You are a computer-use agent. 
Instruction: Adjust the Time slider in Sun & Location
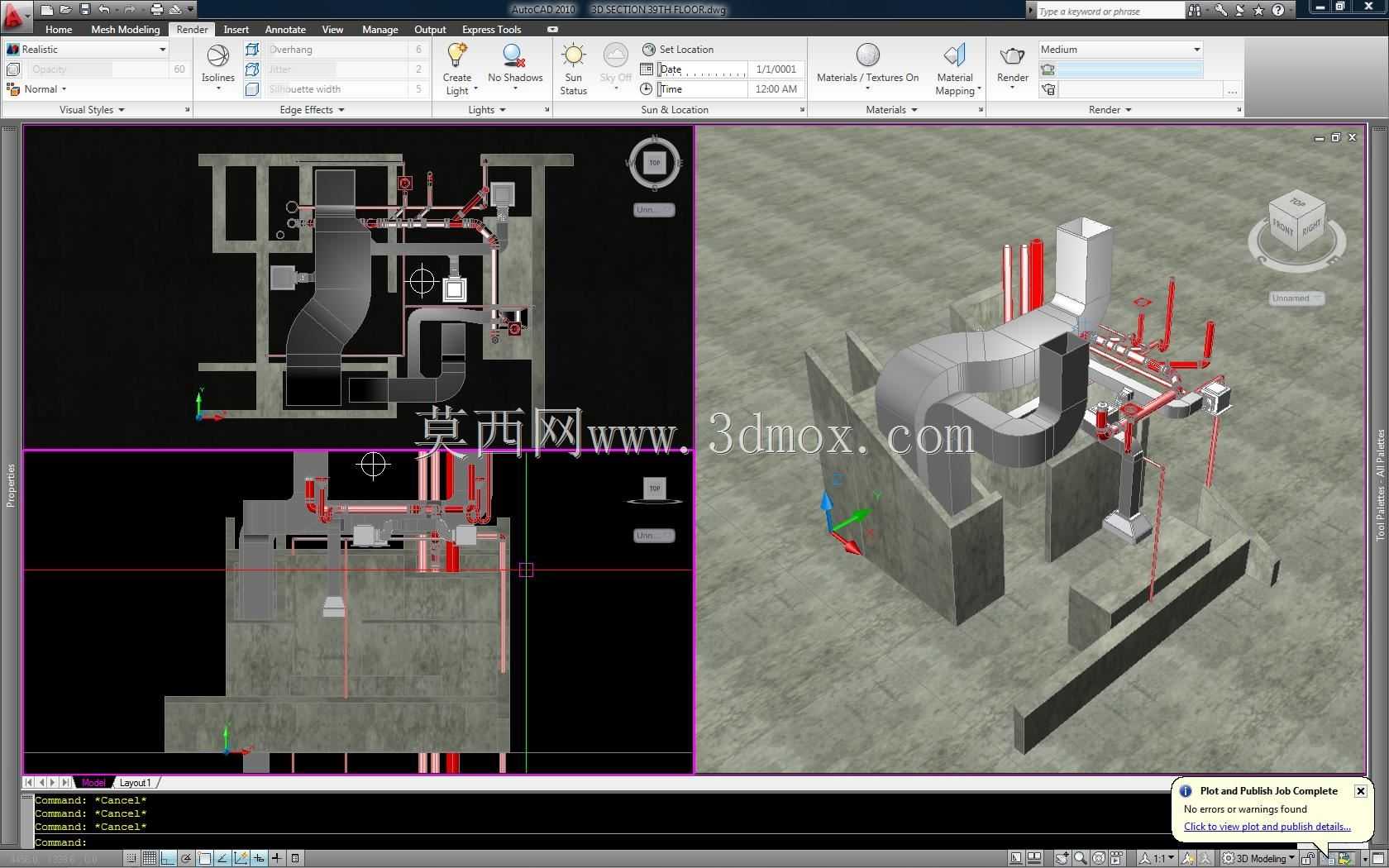tap(703, 89)
